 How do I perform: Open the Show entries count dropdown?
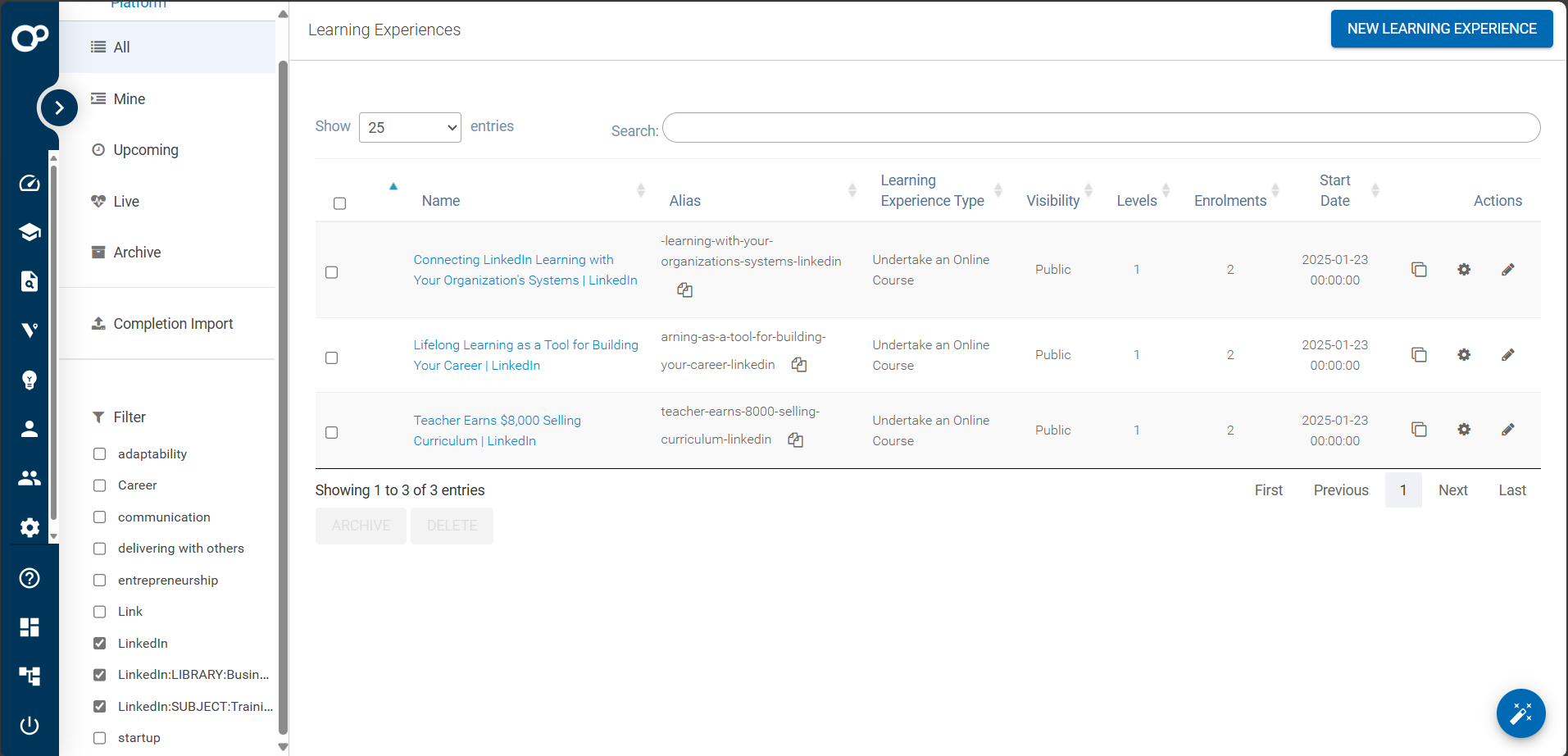410,128
